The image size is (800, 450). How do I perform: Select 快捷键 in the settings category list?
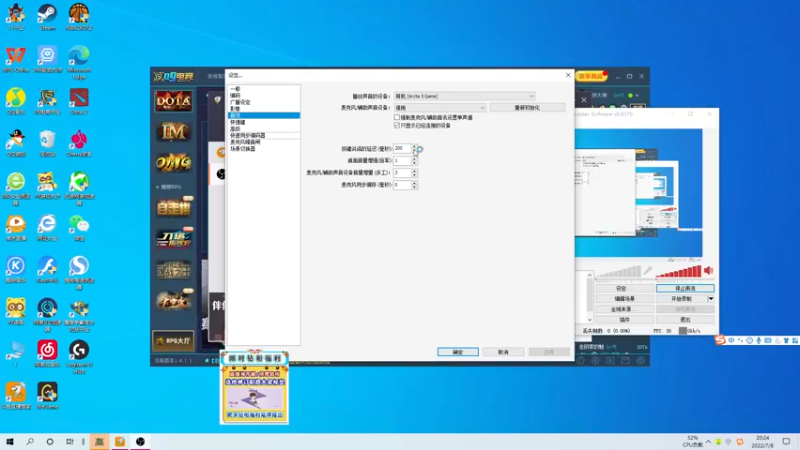pos(263,122)
